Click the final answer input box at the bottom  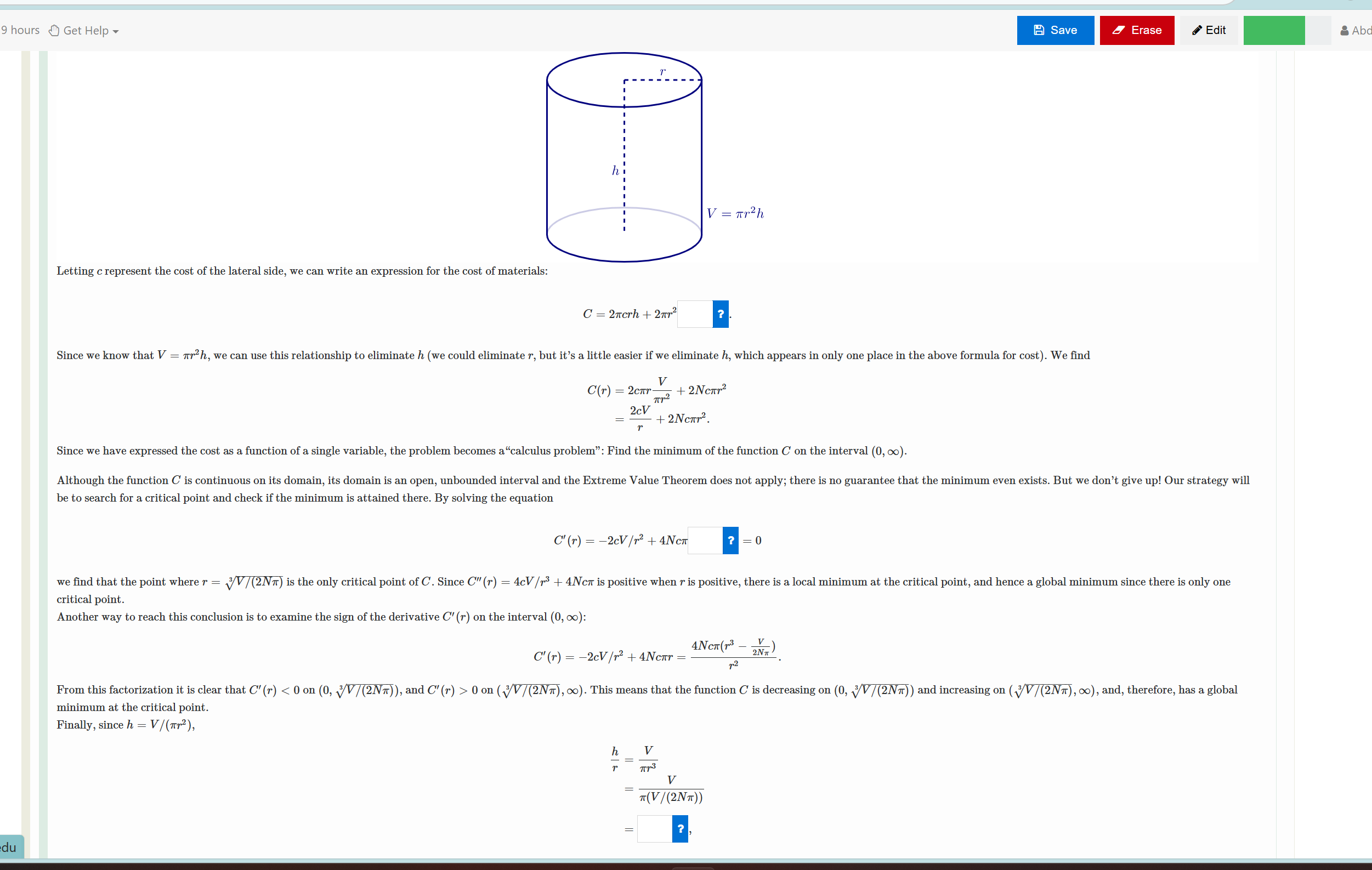coord(654,829)
